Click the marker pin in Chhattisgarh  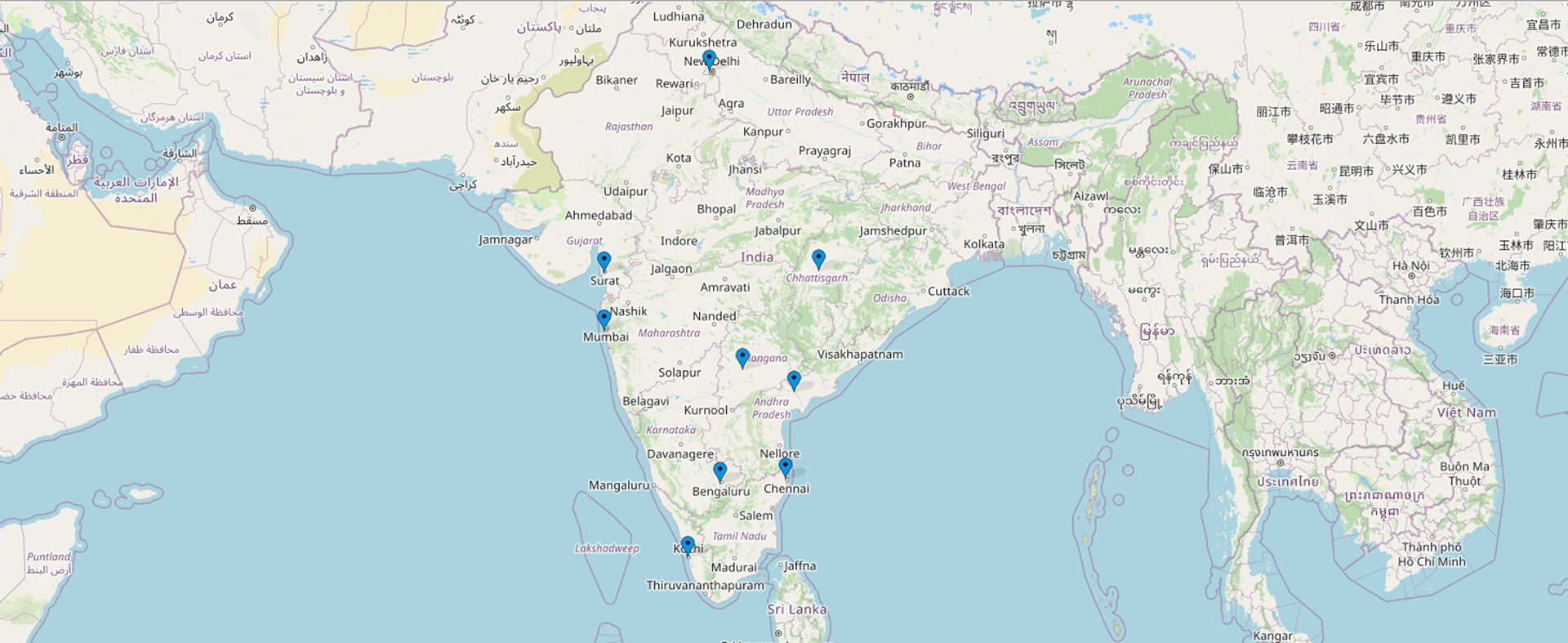click(818, 259)
